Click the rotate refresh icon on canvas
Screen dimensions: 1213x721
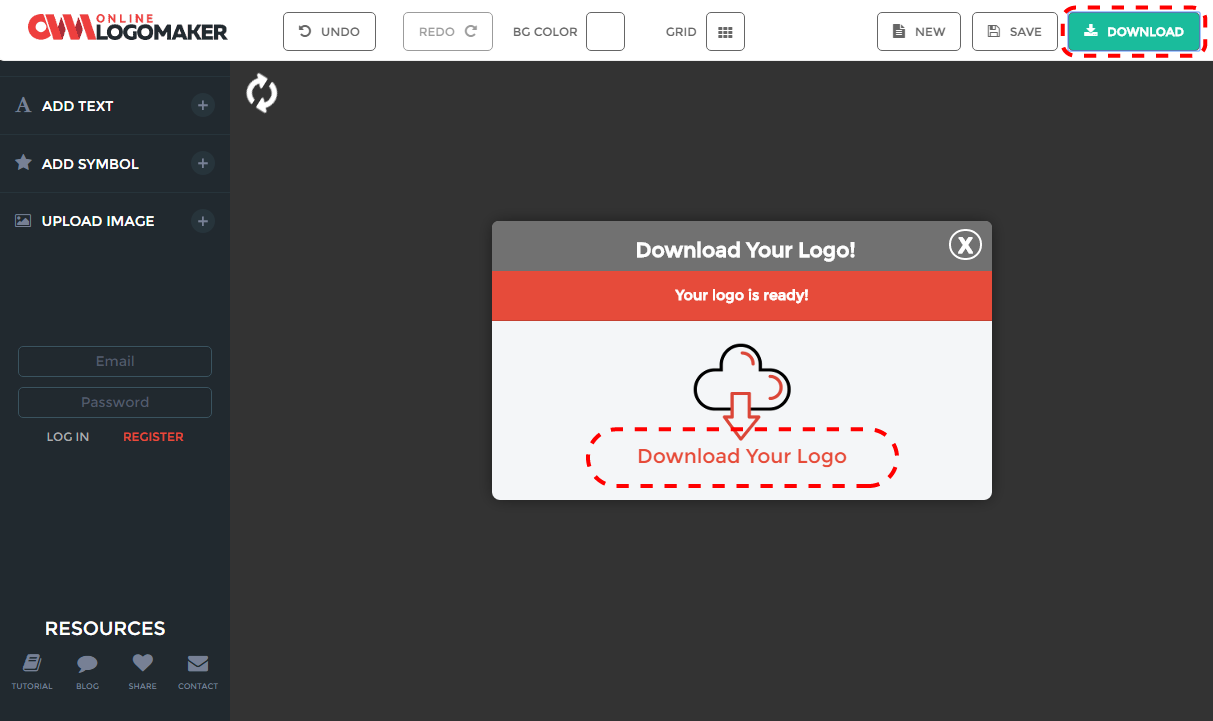(262, 93)
